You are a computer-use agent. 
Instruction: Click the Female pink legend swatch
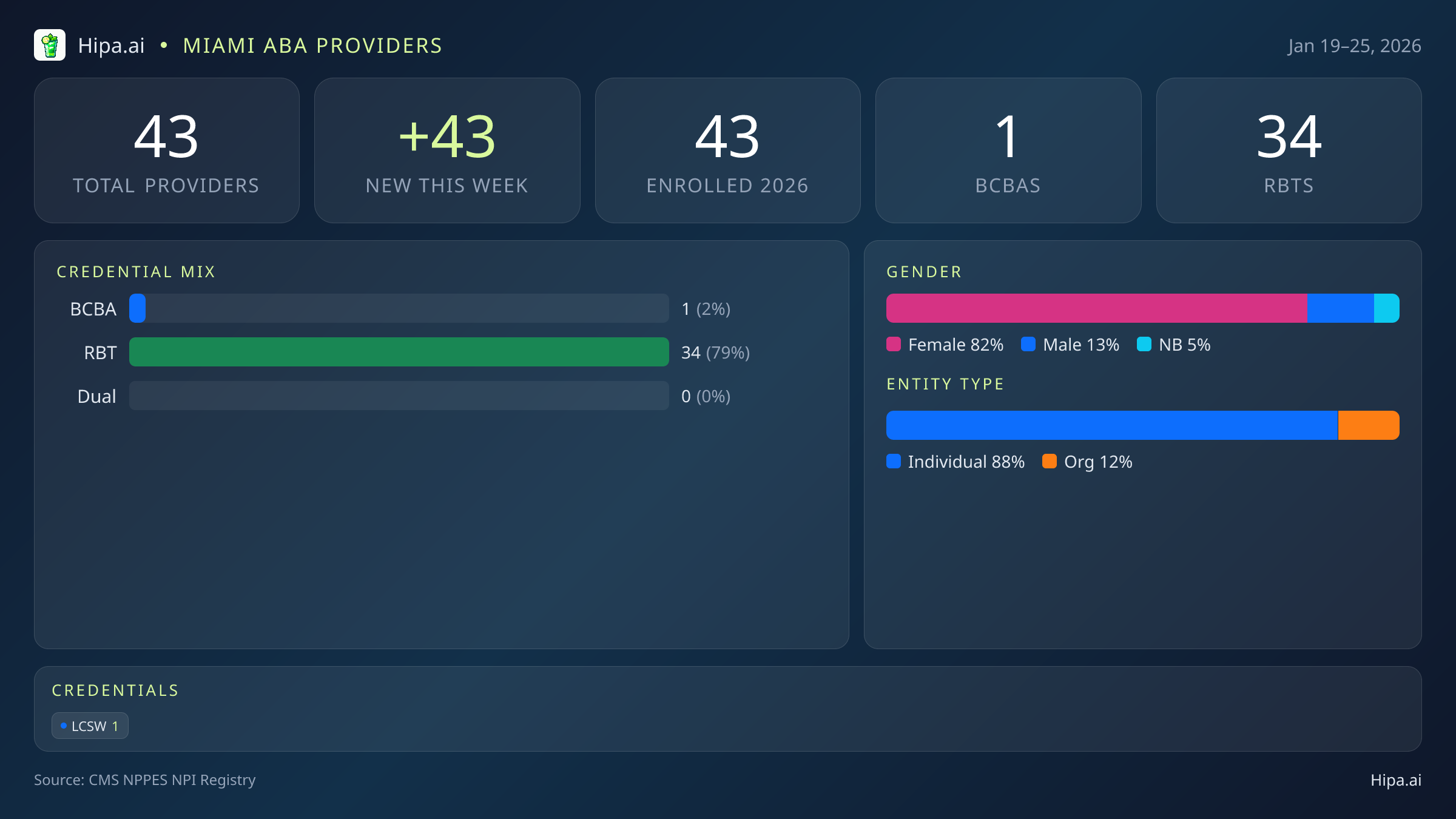894,345
